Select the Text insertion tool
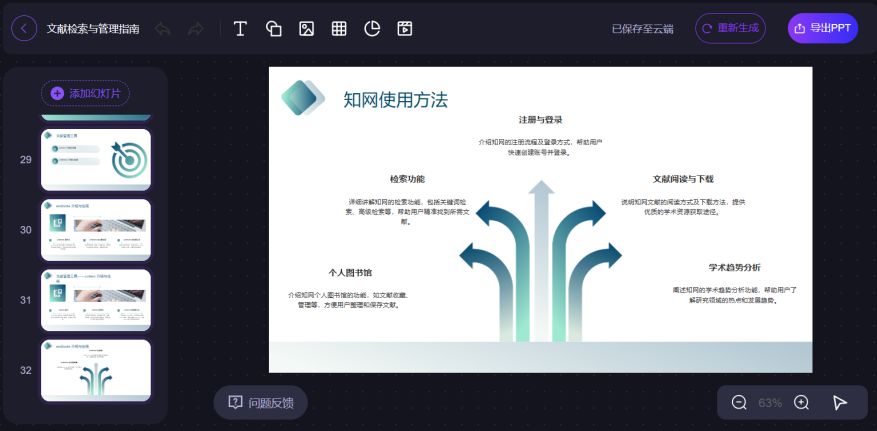This screenshot has width=877, height=431. pos(241,29)
